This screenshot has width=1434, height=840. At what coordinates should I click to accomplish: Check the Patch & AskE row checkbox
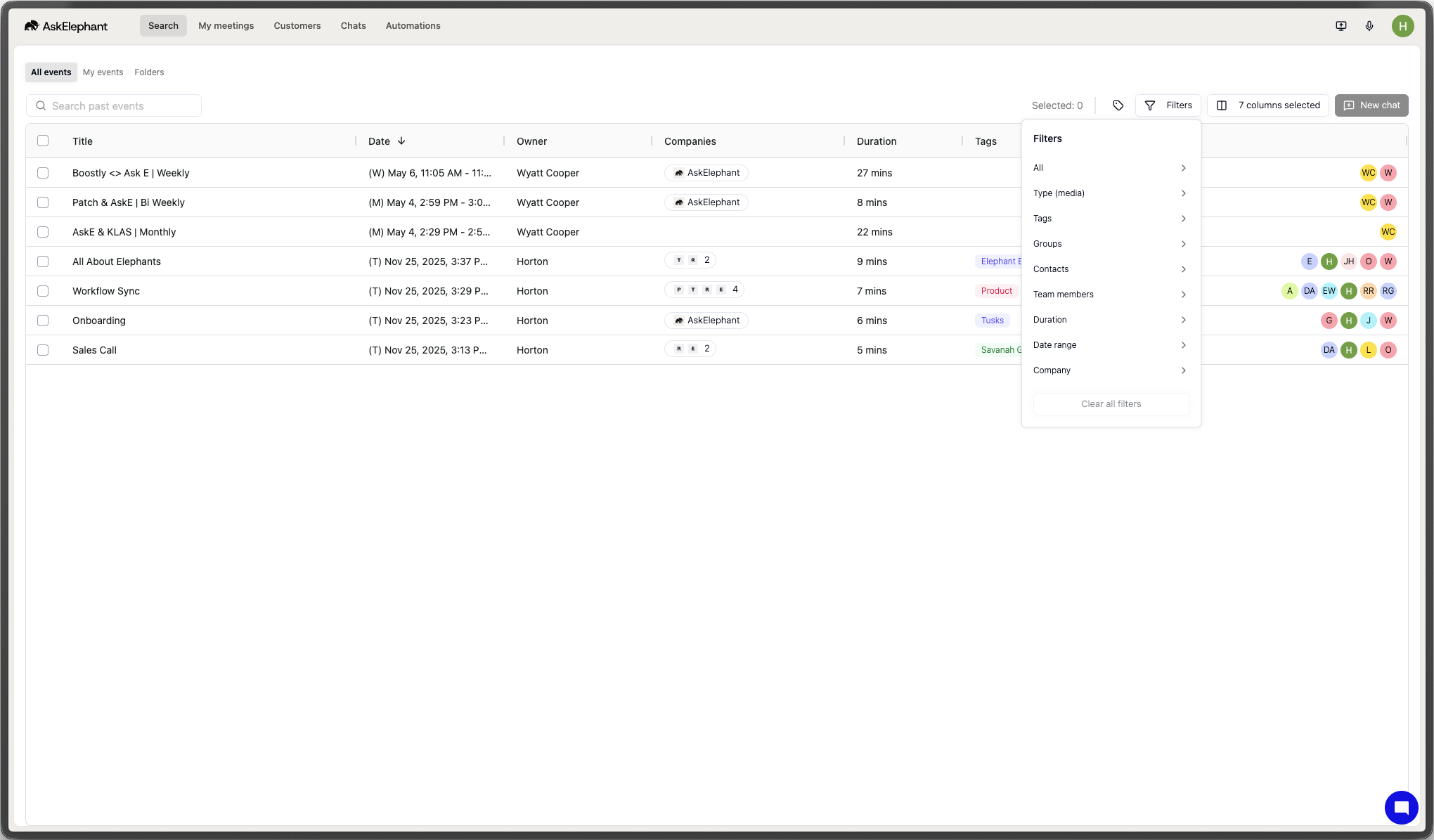pos(43,202)
